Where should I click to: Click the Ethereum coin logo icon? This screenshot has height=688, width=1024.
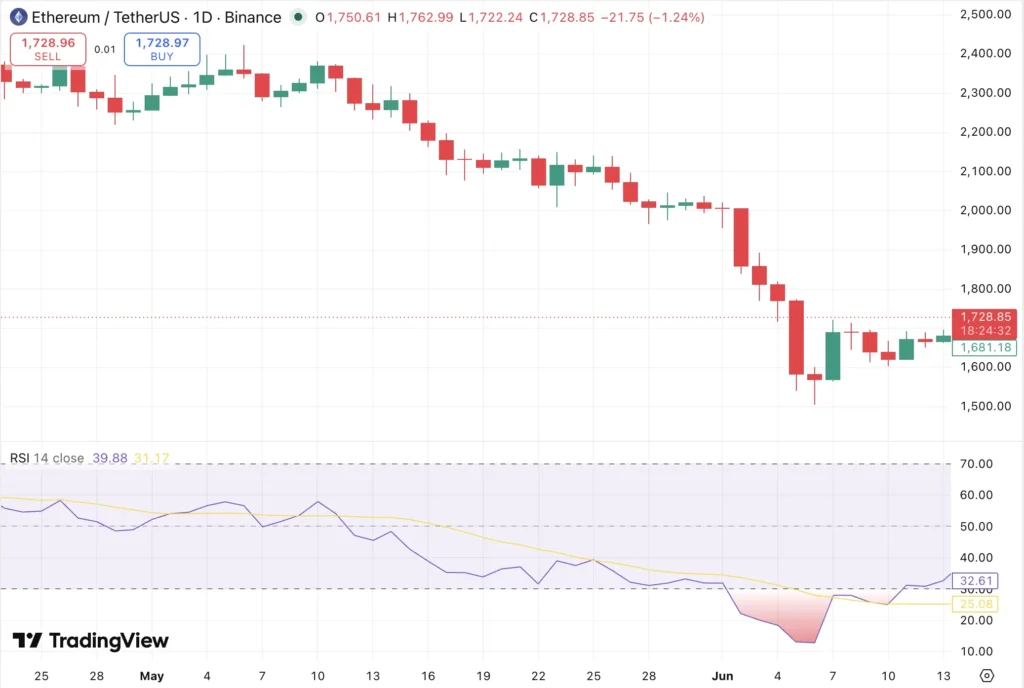coord(18,17)
